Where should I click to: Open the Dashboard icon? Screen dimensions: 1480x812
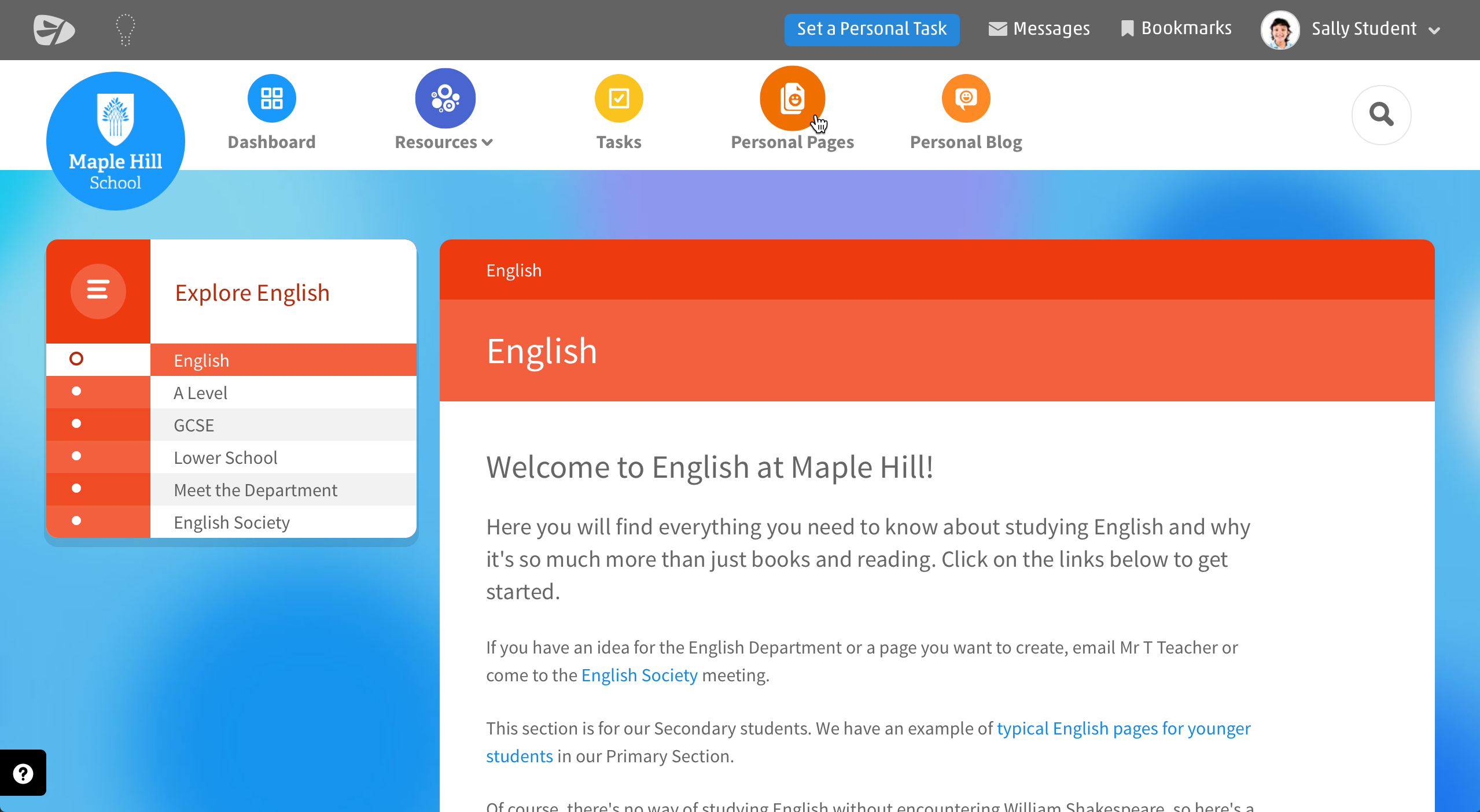[x=271, y=99]
